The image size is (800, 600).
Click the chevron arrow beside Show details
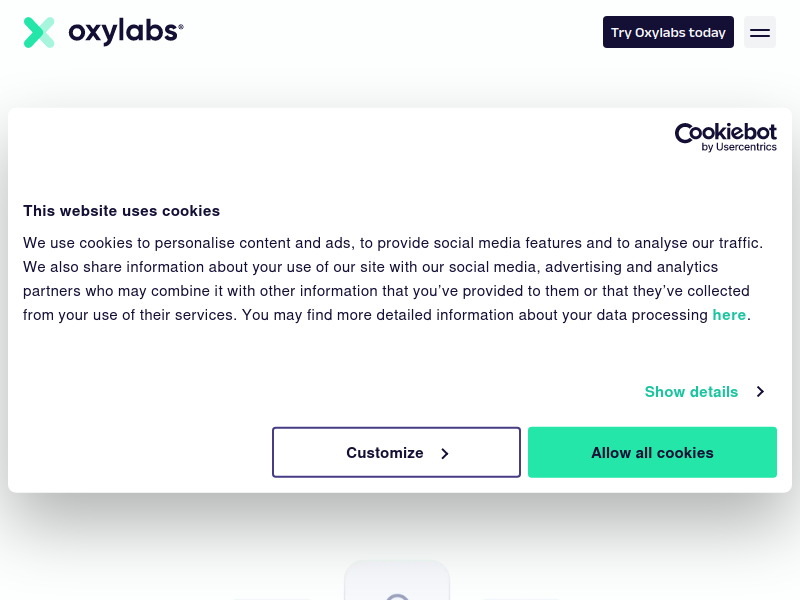click(760, 392)
